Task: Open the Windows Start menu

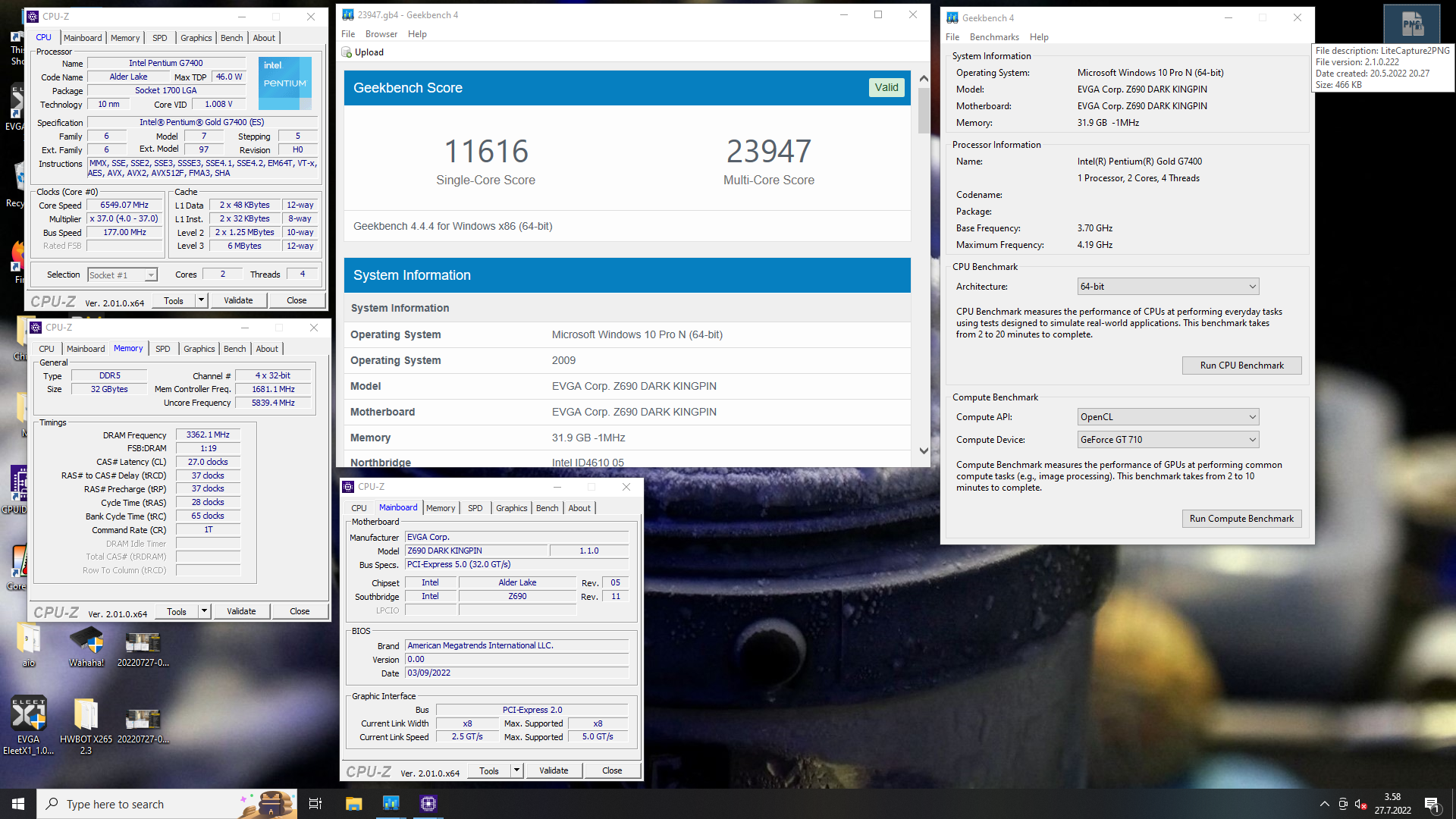Action: coord(18,804)
